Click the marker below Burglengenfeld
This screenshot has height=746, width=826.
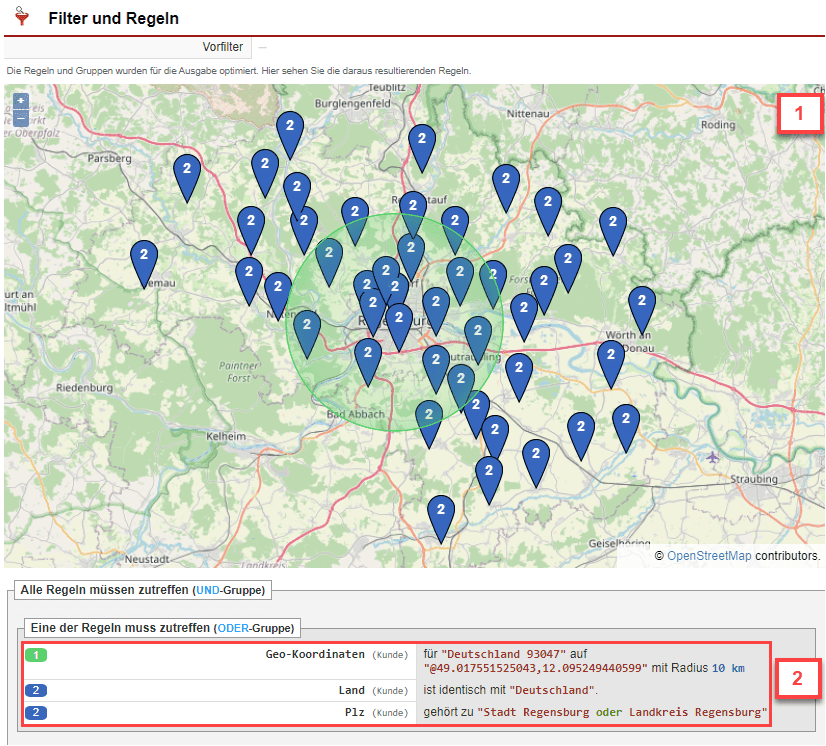coord(290,131)
